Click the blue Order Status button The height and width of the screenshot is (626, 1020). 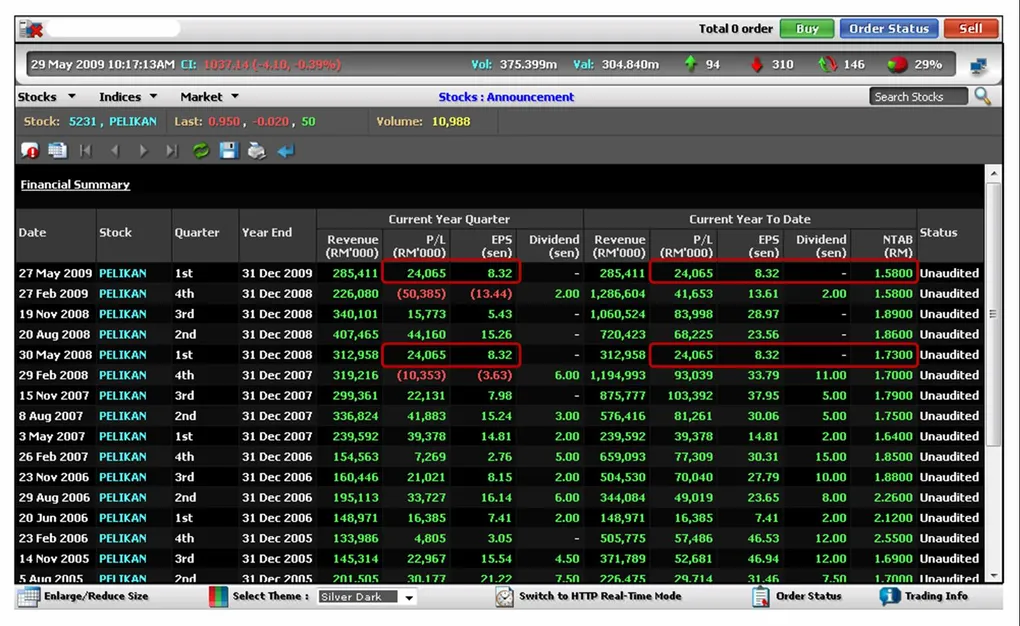point(889,29)
